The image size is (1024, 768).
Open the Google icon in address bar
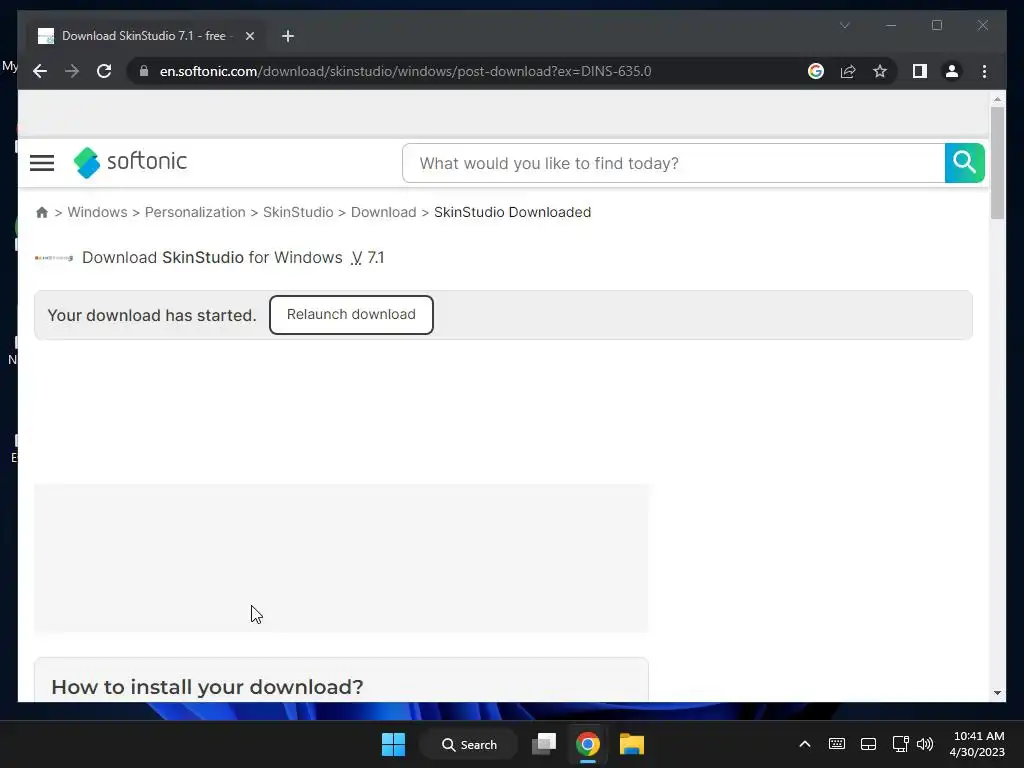[x=816, y=71]
